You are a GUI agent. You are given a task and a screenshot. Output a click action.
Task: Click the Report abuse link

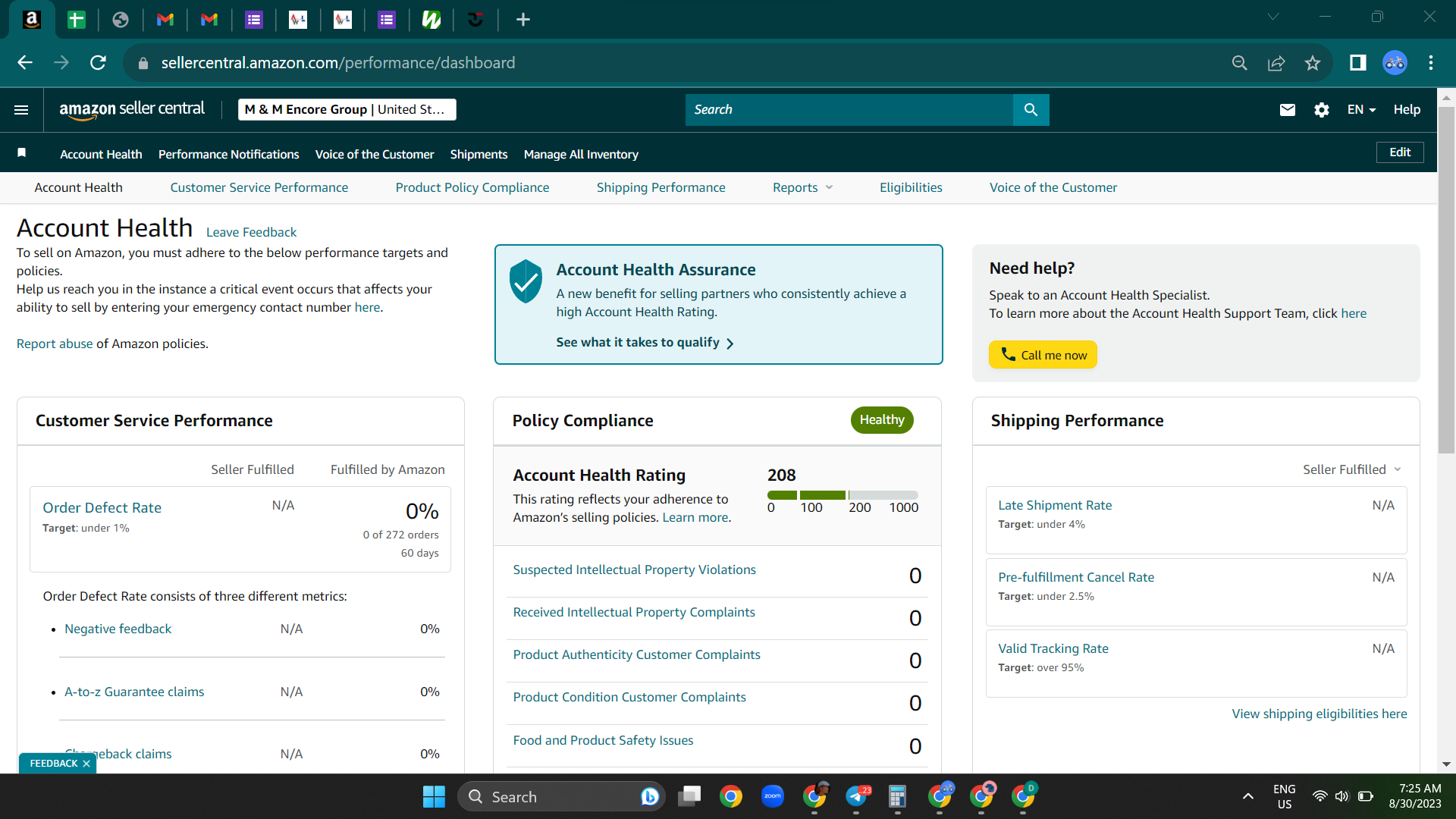pyautogui.click(x=55, y=344)
